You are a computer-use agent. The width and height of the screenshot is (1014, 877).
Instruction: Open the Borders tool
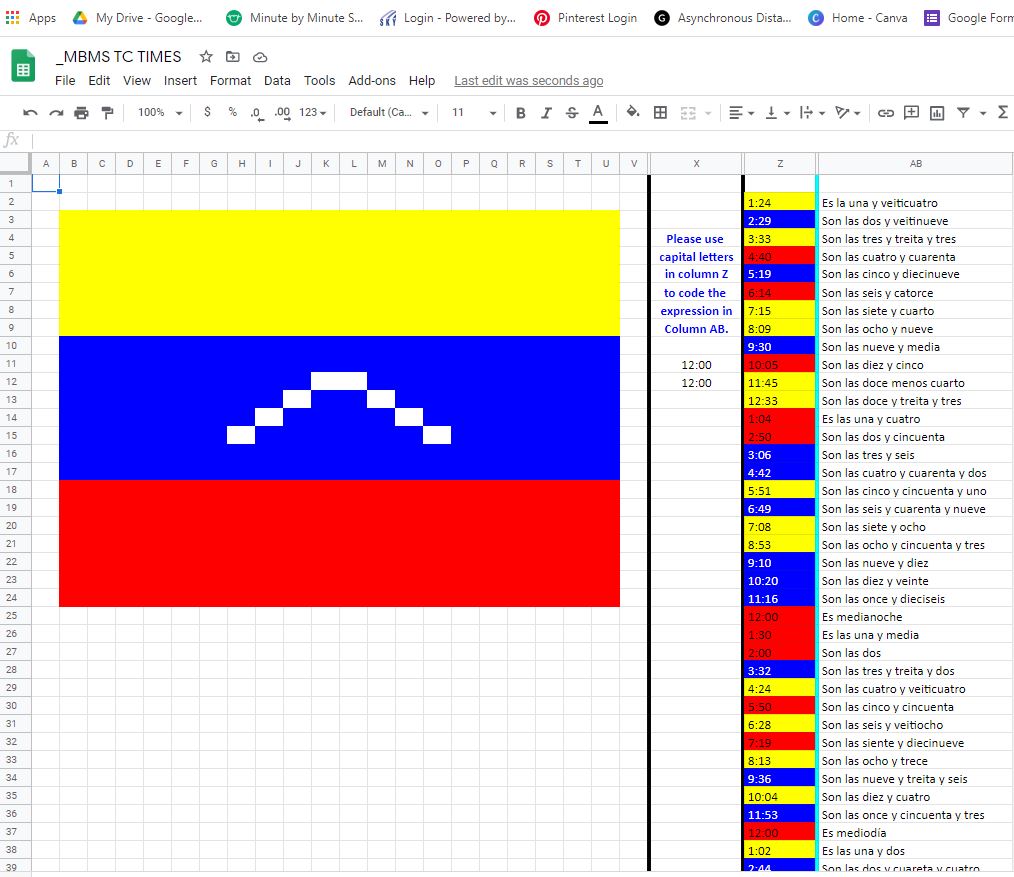(660, 113)
